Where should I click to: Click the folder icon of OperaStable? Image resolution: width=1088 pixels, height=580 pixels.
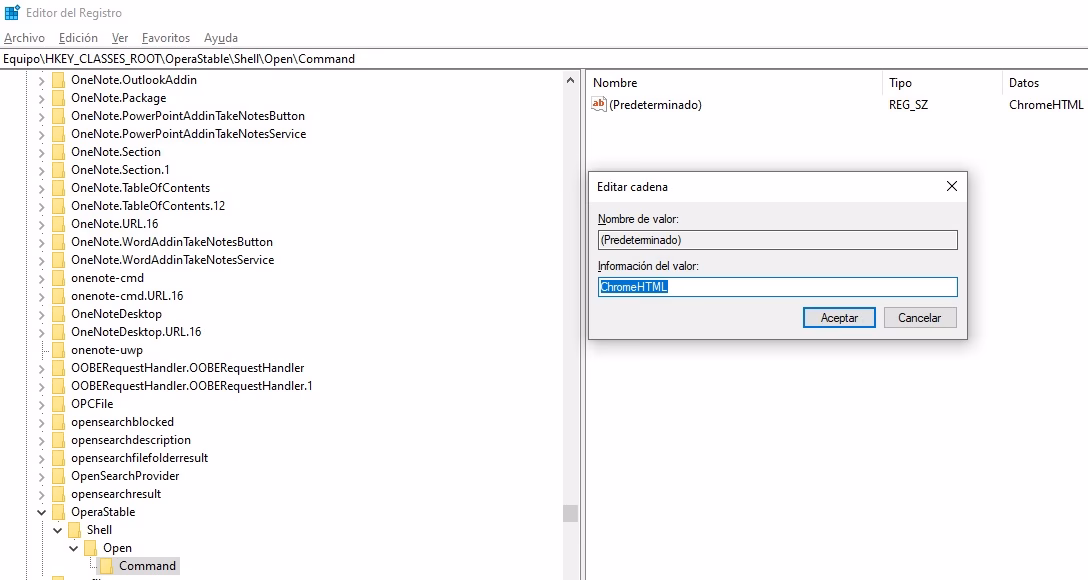[58, 512]
